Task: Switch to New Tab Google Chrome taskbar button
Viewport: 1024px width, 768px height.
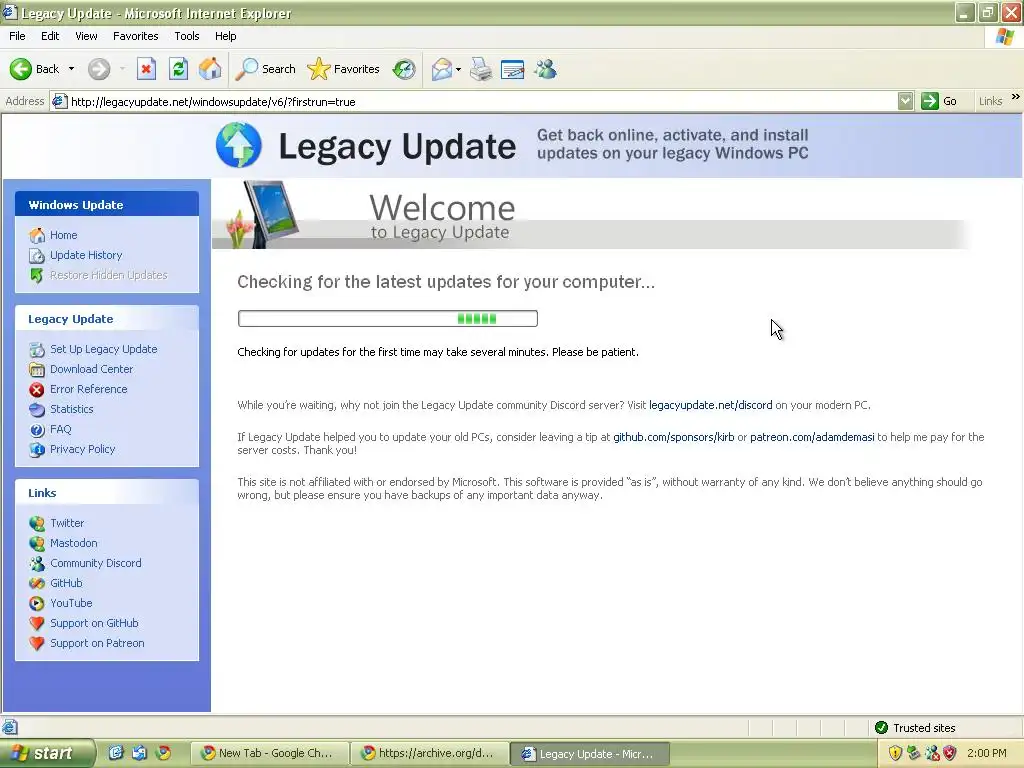Action: 269,754
